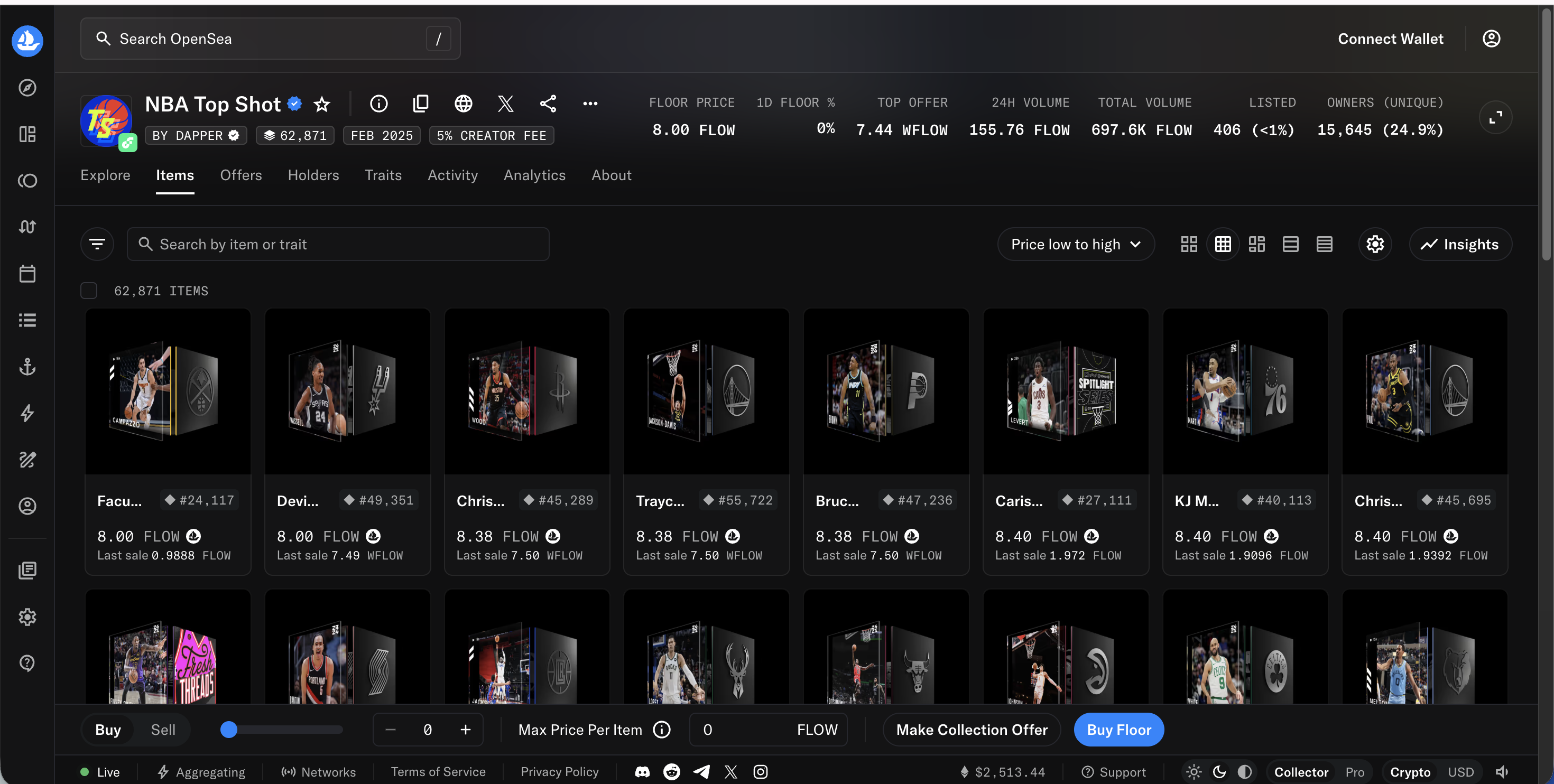Open the Analytics tab
This screenshot has width=1554, height=784.
tap(534, 175)
